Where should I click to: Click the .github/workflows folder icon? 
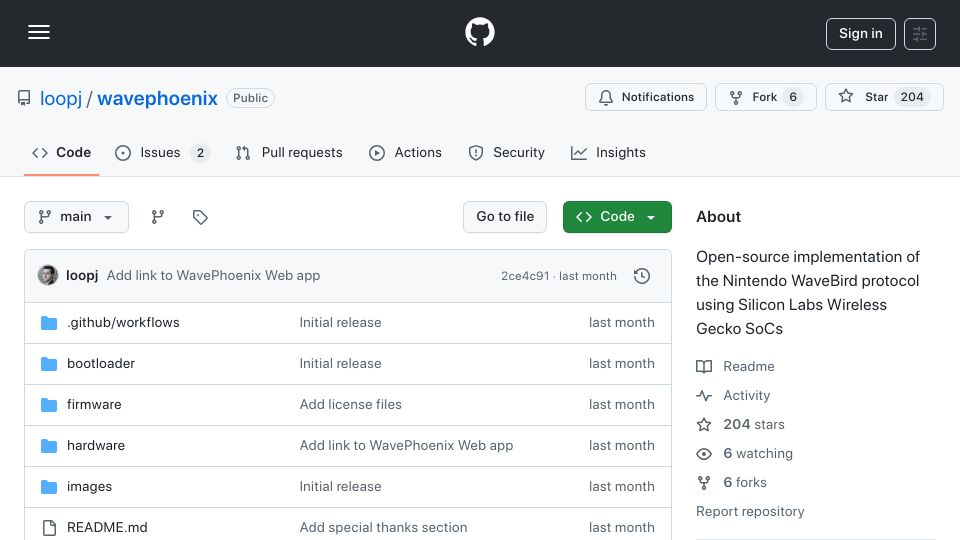(49, 323)
